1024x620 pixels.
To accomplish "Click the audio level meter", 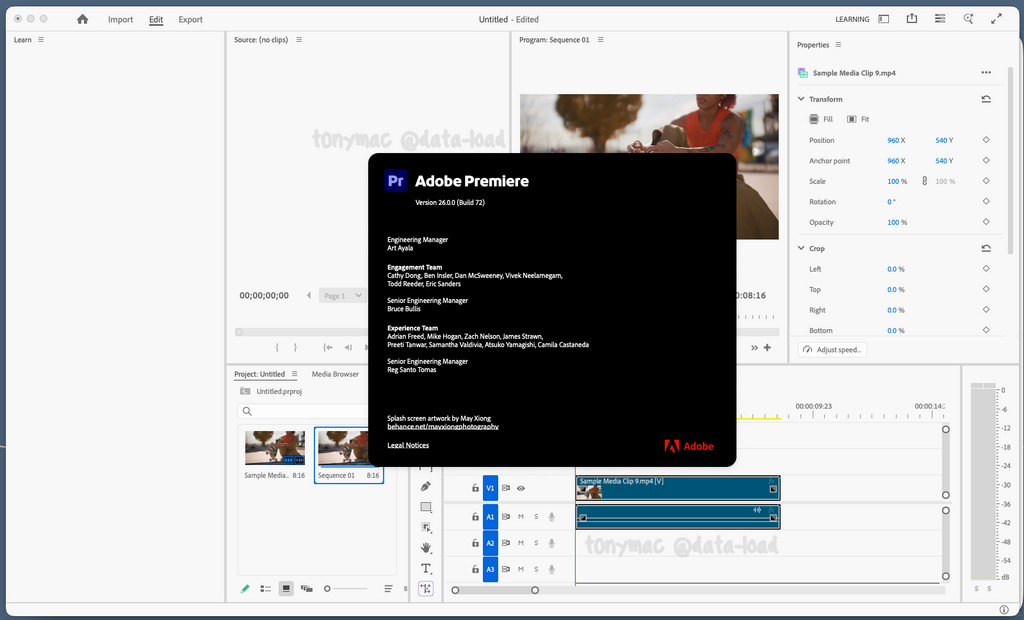I will 984,481.
